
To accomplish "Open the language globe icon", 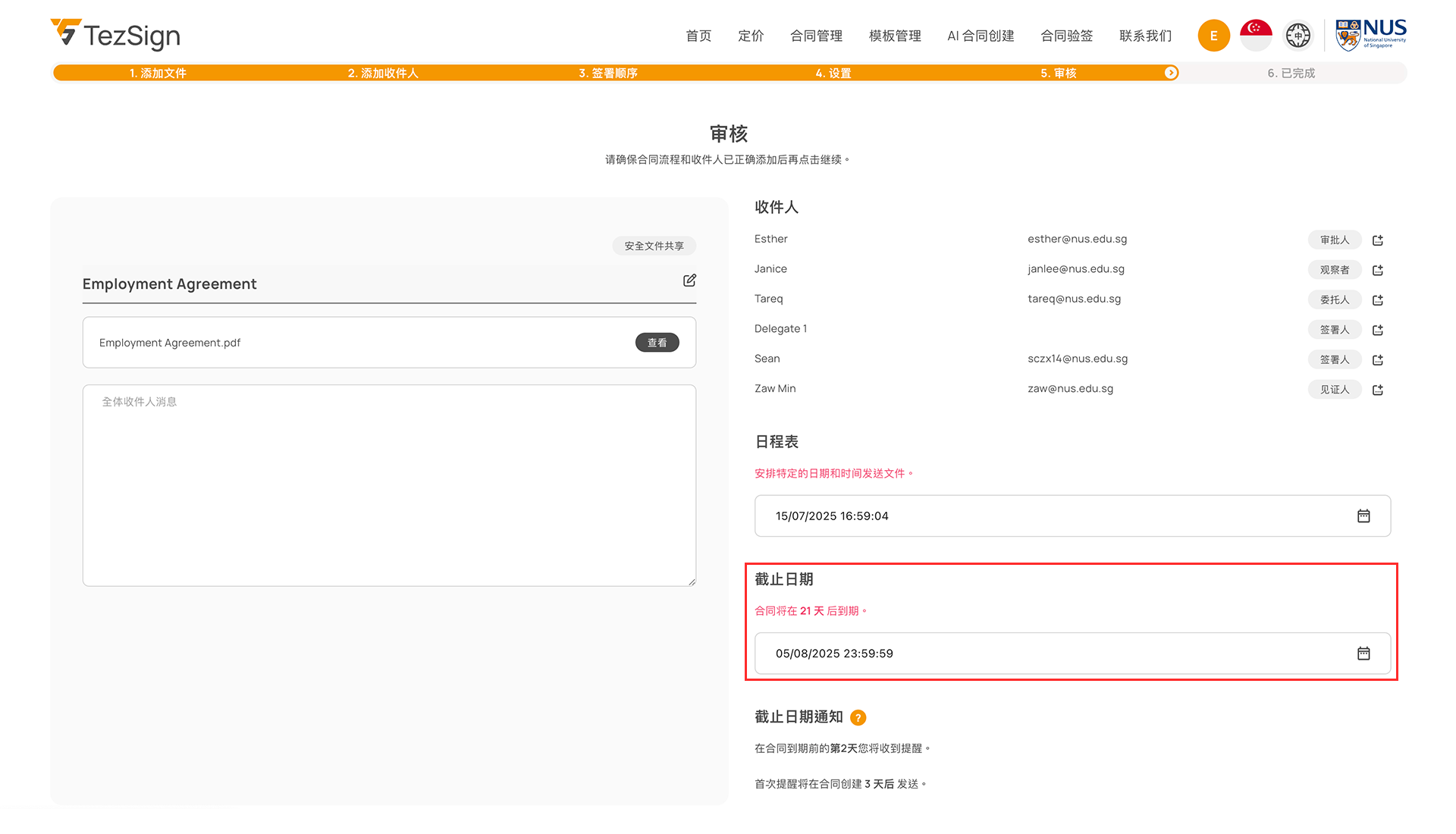I will (1298, 36).
